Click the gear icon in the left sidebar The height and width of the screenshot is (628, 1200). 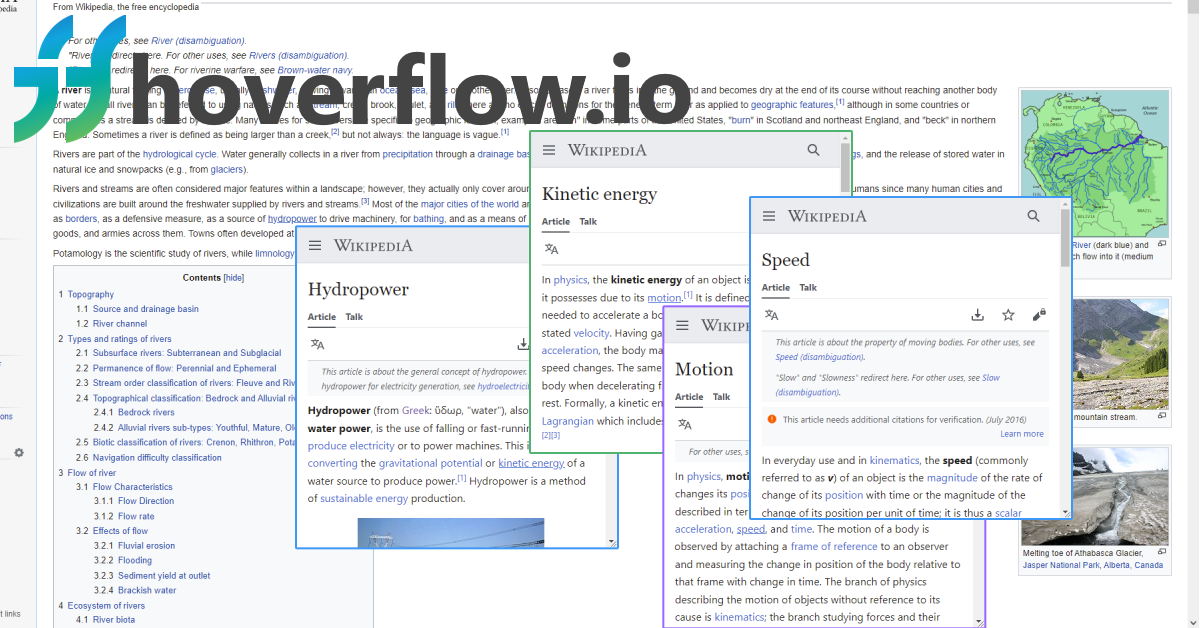[x=18, y=453]
